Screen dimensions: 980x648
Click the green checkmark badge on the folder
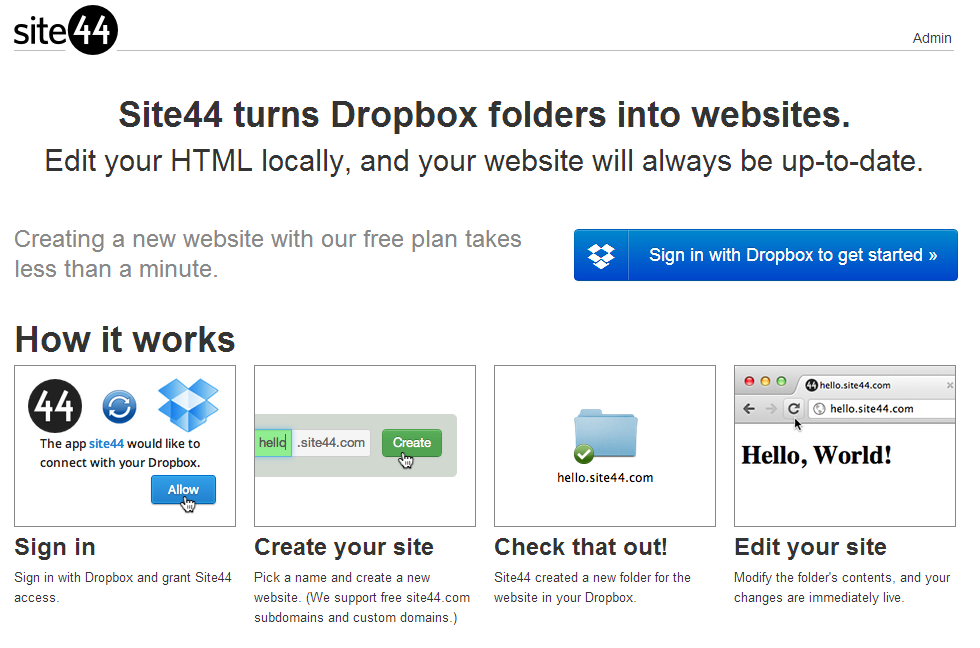584,454
